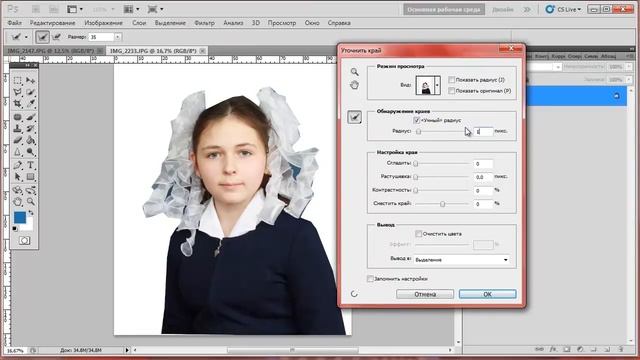Click the OK button

coord(487,294)
